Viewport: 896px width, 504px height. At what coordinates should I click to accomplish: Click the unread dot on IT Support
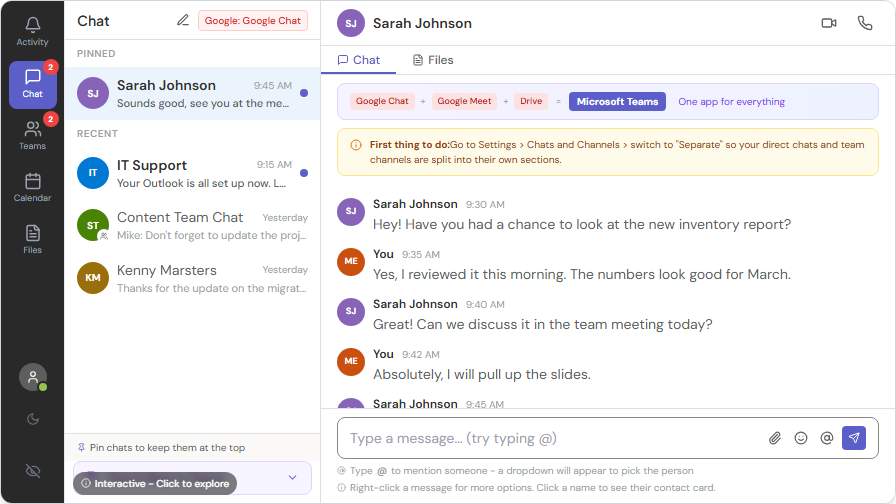pos(304,173)
